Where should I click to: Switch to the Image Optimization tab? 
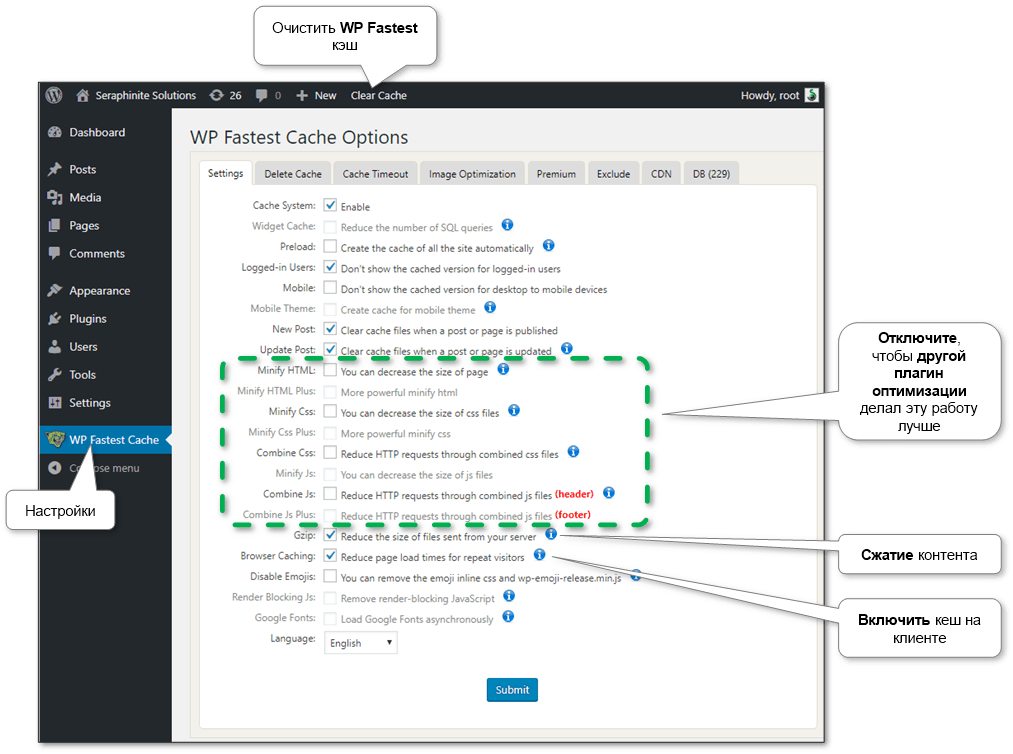(472, 174)
